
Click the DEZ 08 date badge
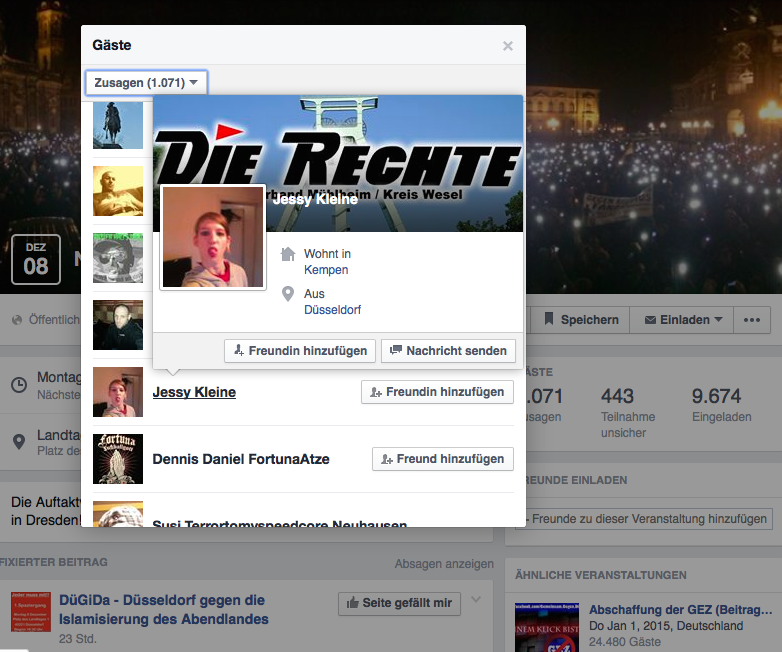(x=36, y=259)
